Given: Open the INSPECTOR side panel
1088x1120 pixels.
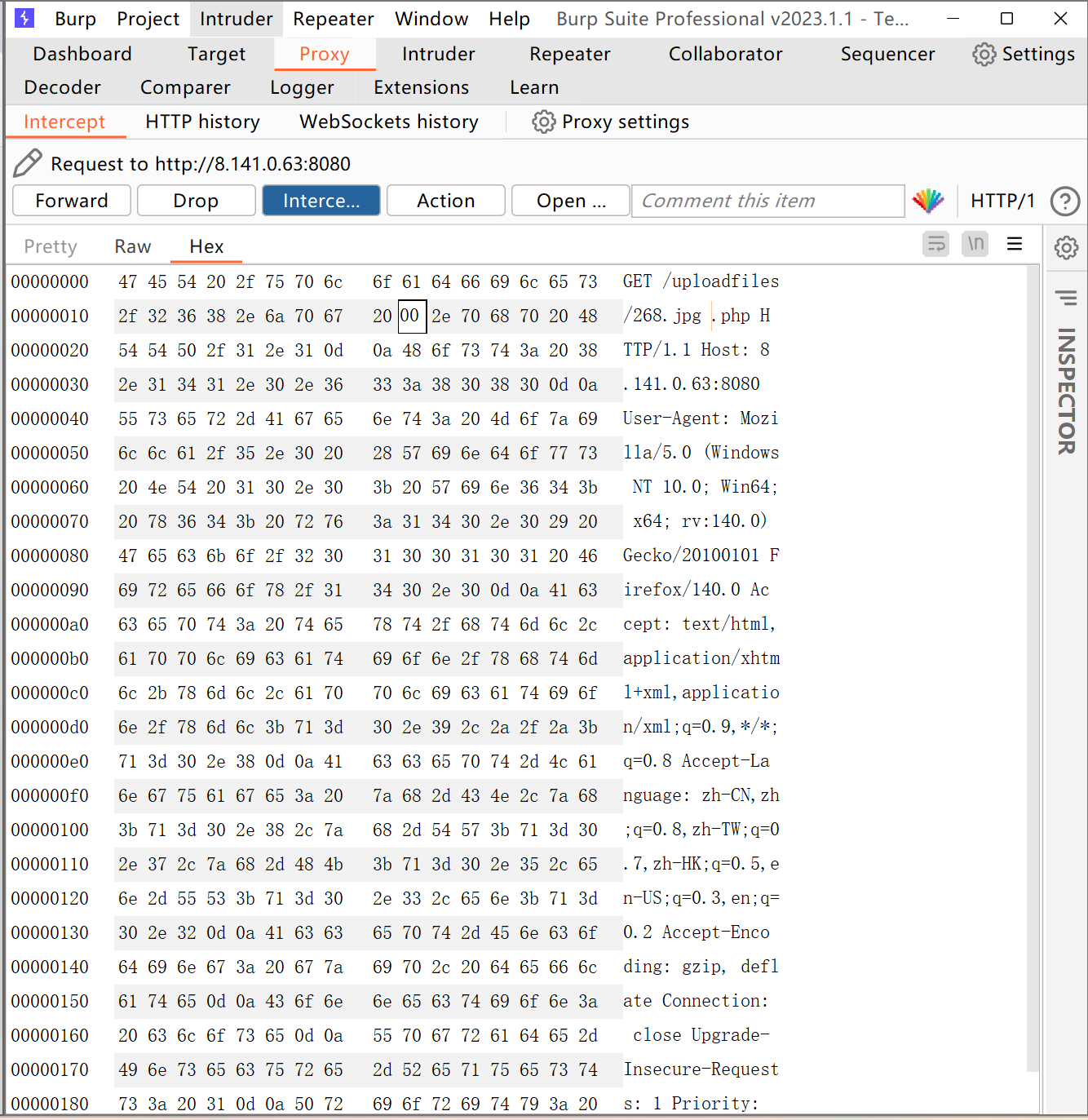Looking at the screenshot, I should point(1066,391).
